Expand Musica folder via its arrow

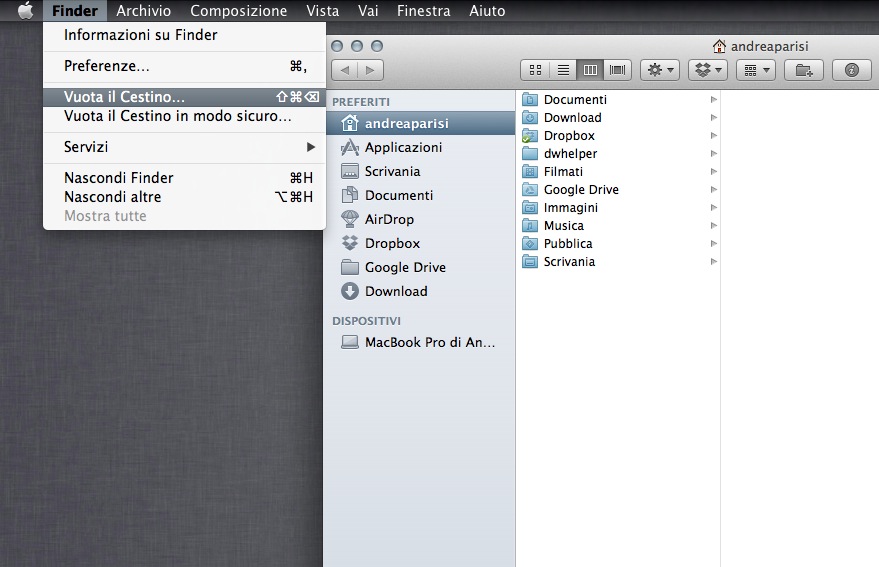[714, 225]
